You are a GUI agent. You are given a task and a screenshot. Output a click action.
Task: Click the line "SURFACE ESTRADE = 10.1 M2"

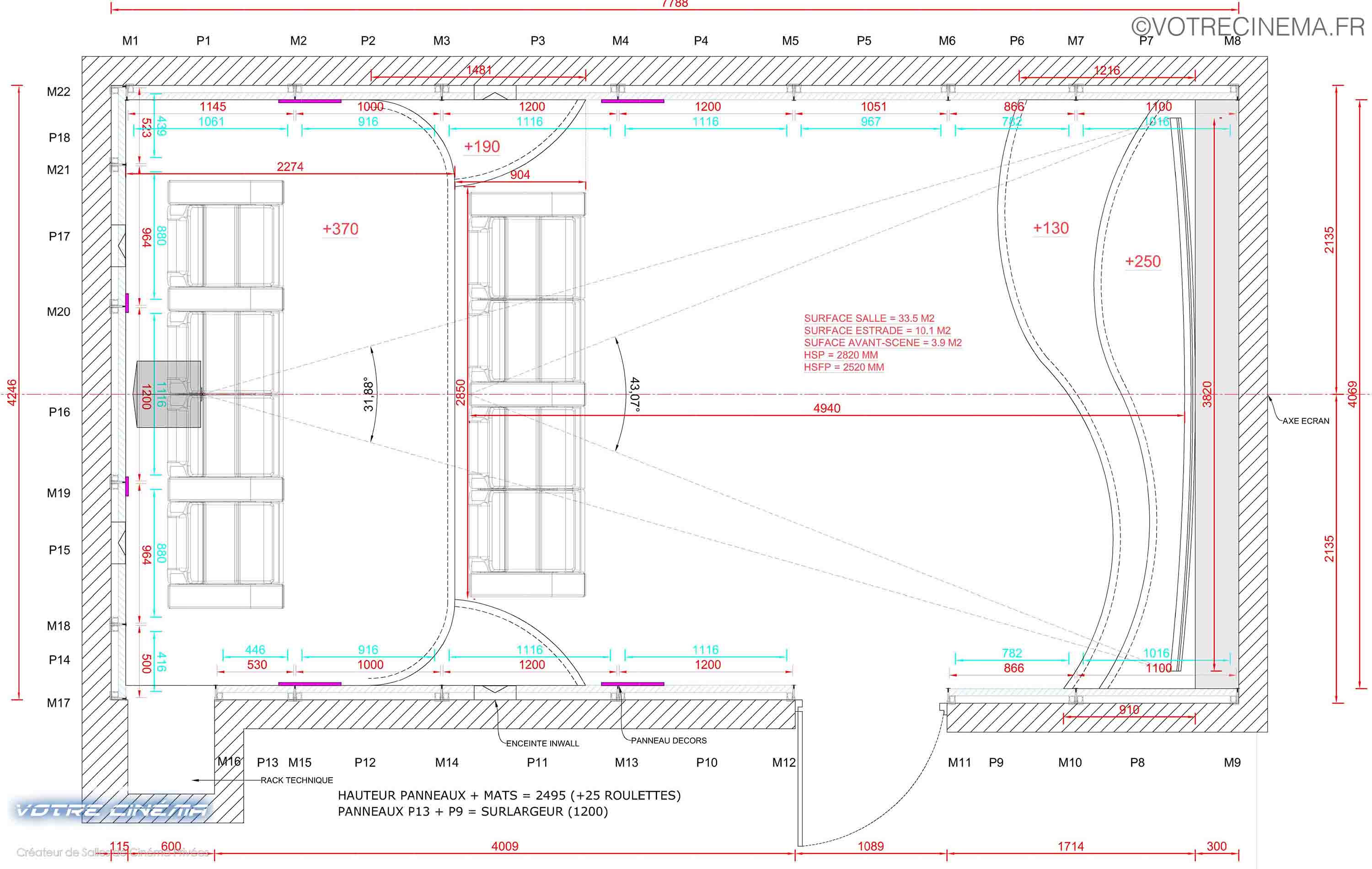[877, 331]
